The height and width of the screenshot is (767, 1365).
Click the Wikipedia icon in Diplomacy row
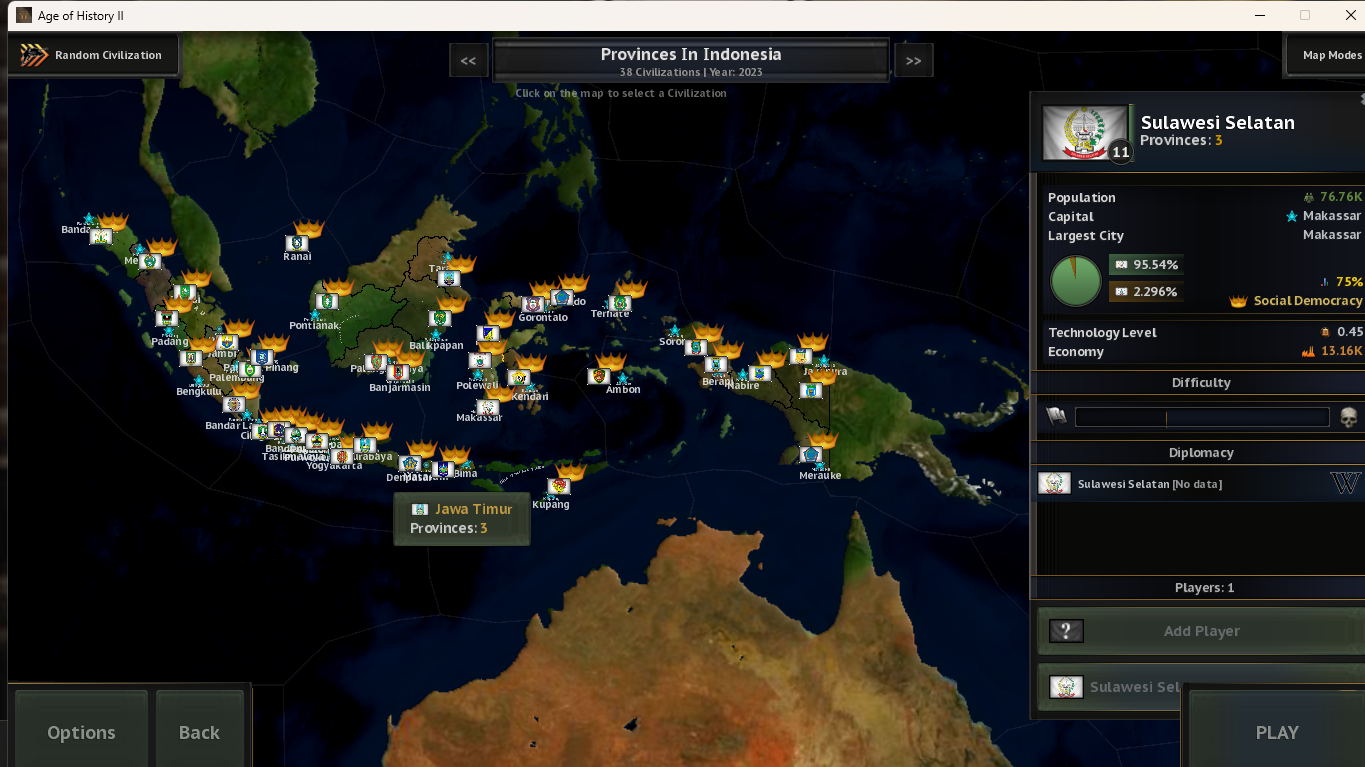[1345, 483]
